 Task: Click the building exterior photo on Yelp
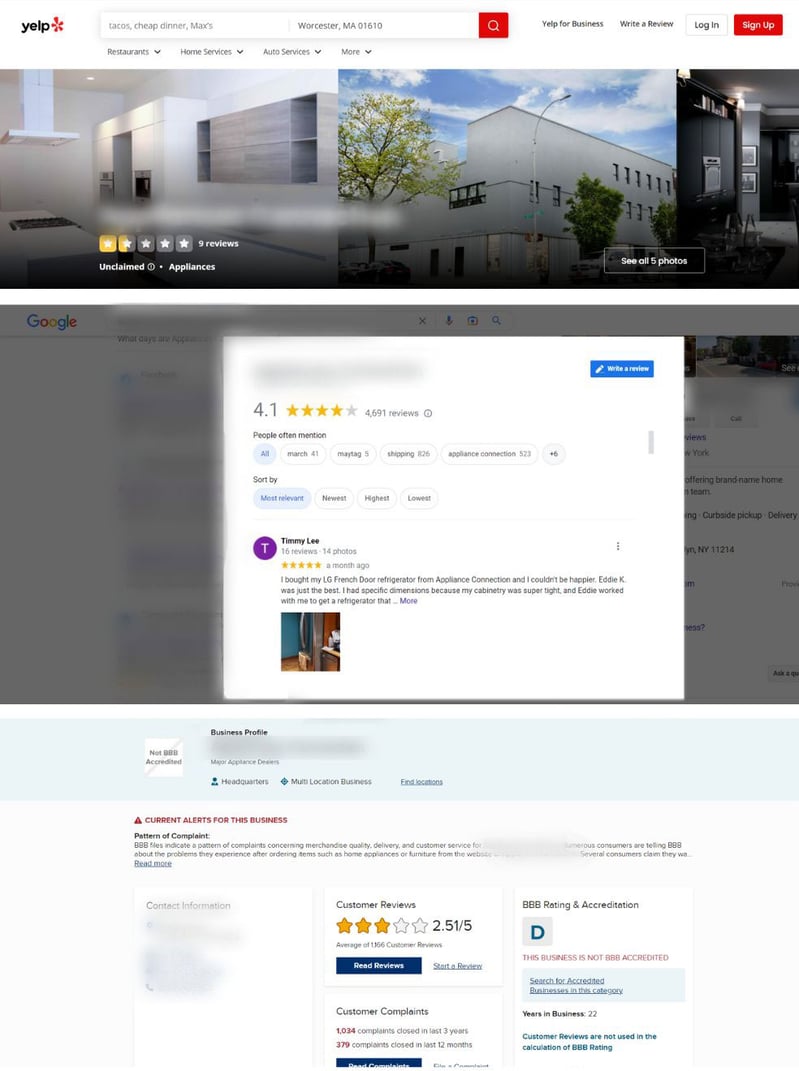507,178
